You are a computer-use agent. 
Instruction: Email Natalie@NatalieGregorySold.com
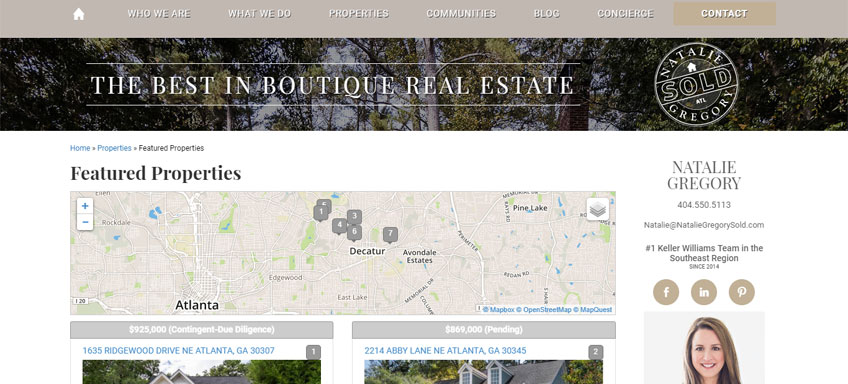point(704,225)
